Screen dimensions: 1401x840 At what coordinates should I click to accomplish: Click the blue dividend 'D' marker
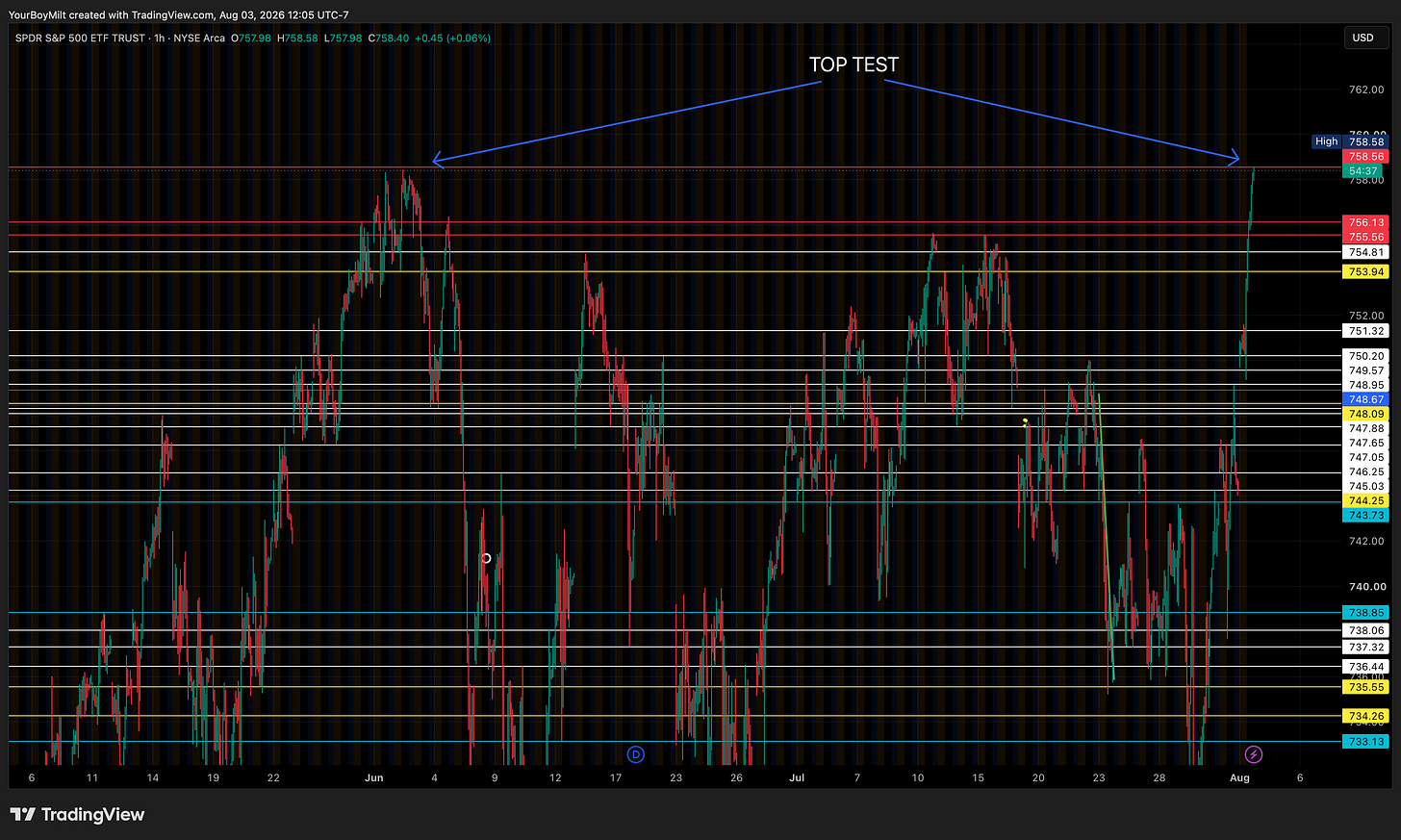635,754
